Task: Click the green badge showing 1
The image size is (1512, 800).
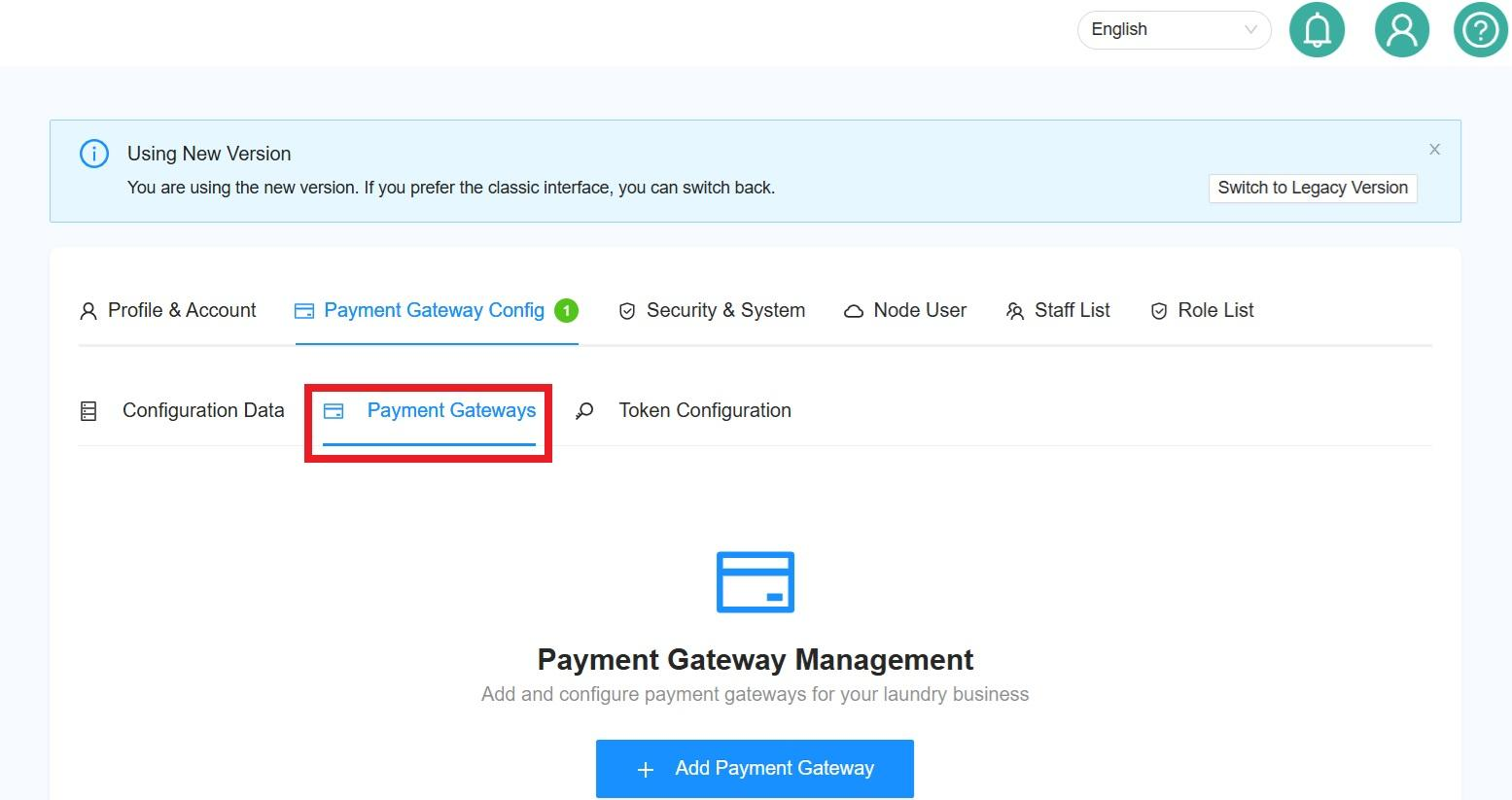Action: (566, 311)
